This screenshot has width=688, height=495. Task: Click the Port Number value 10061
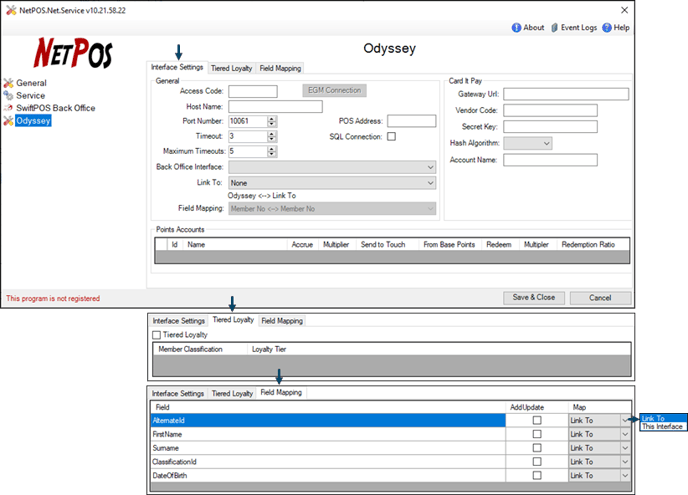click(240, 121)
